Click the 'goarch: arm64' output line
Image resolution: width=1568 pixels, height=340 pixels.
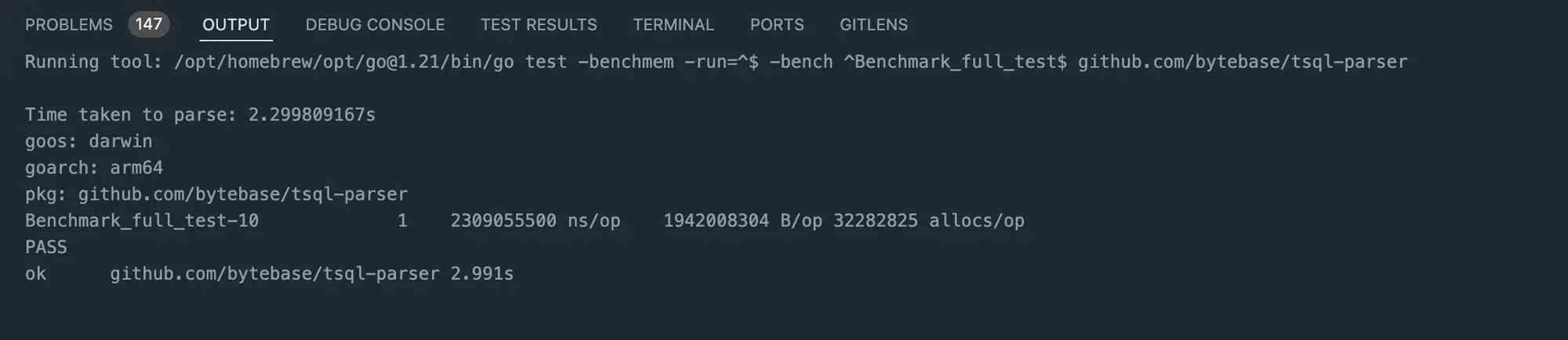94,168
